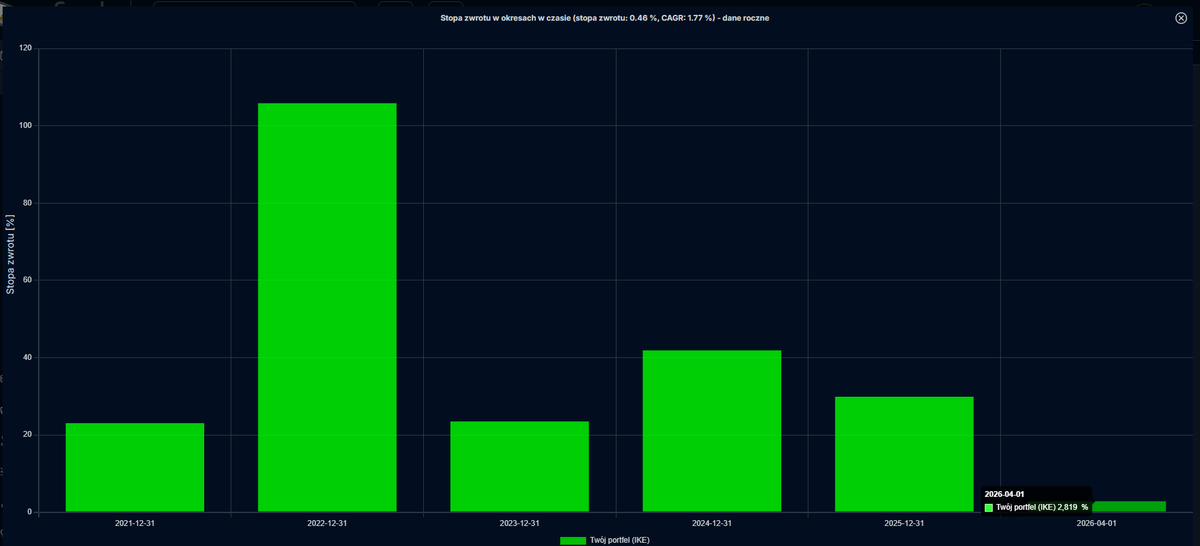The width and height of the screenshot is (1200, 546).
Task: Click the y-axis value 60
Action: (27, 280)
